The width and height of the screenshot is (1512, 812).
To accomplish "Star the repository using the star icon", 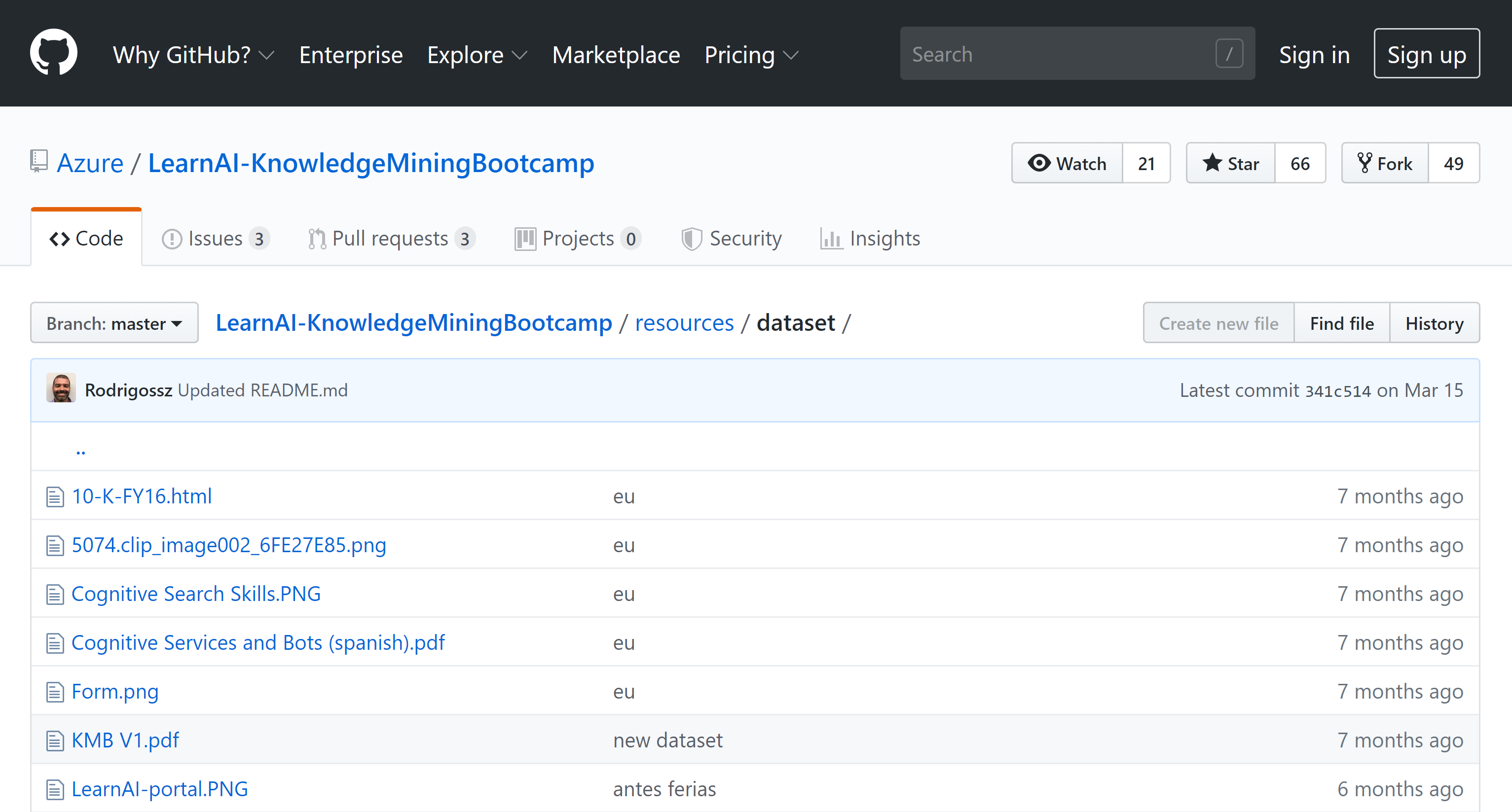I will 1212,163.
